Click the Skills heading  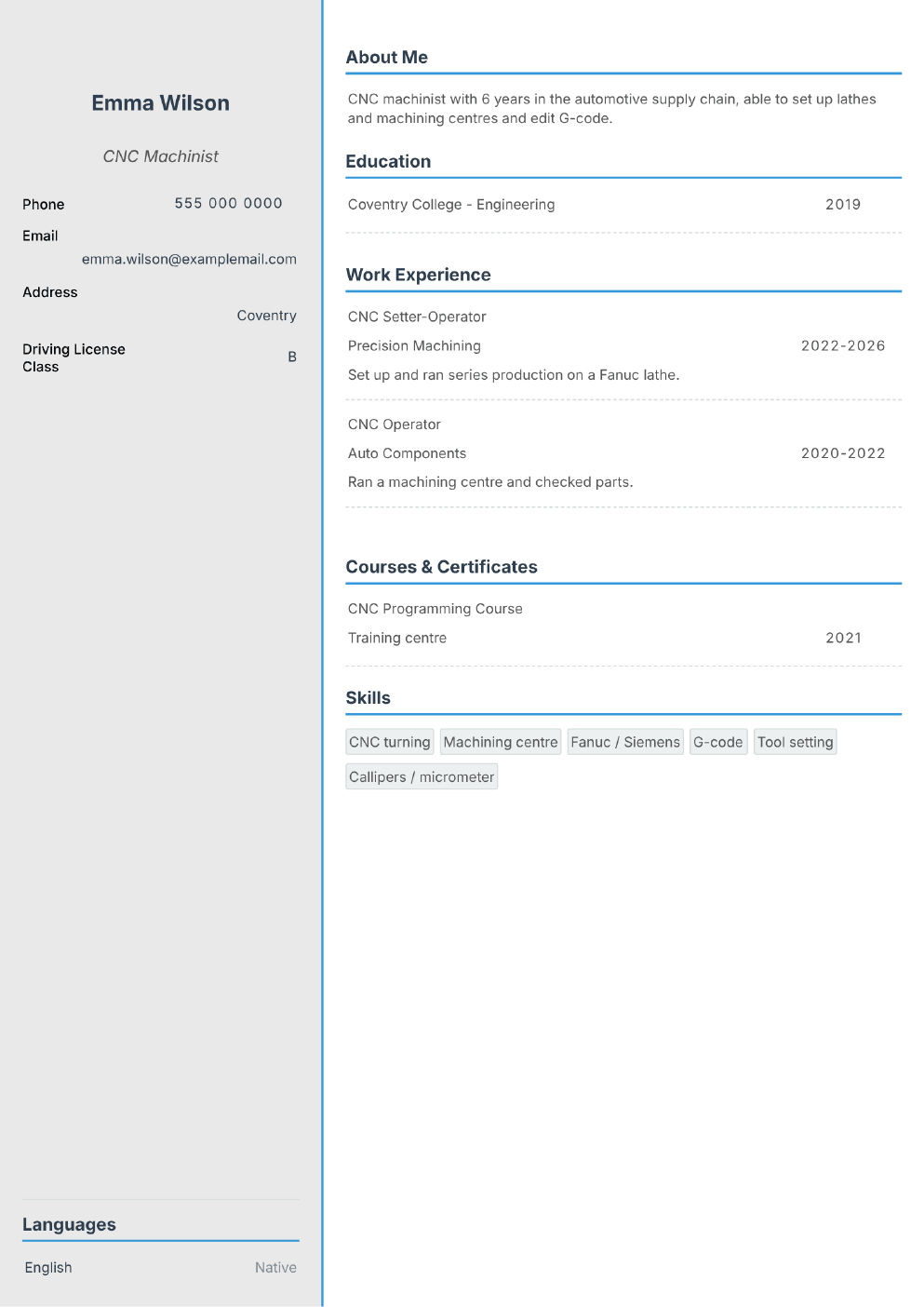[368, 698]
